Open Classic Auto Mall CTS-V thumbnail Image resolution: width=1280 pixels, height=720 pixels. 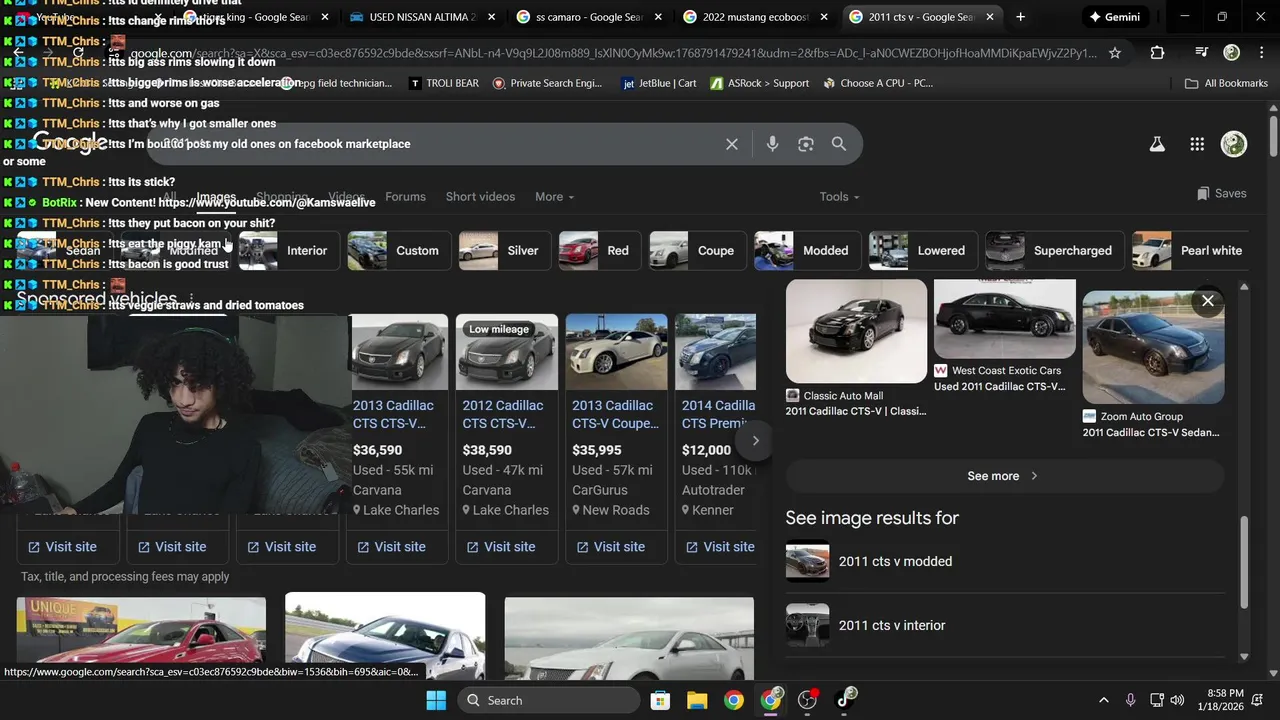856,331
